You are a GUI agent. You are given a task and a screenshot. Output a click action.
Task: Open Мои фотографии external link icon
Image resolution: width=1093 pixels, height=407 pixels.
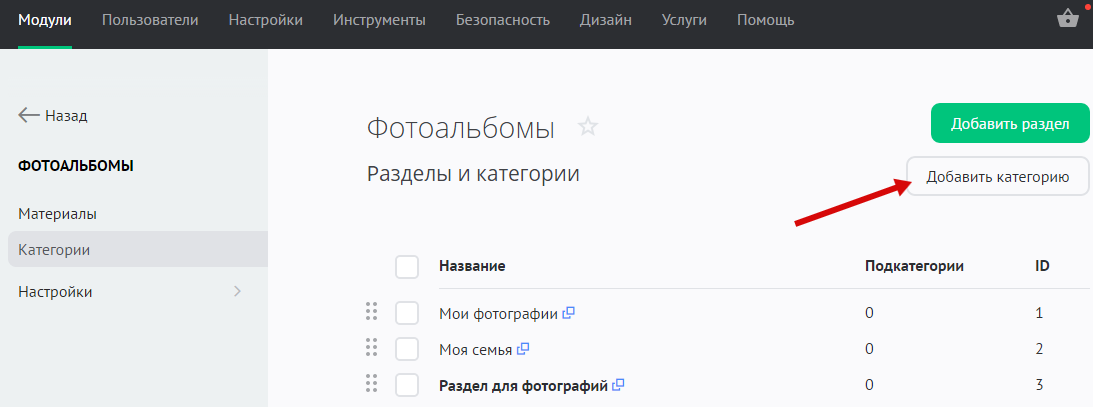[x=569, y=313]
